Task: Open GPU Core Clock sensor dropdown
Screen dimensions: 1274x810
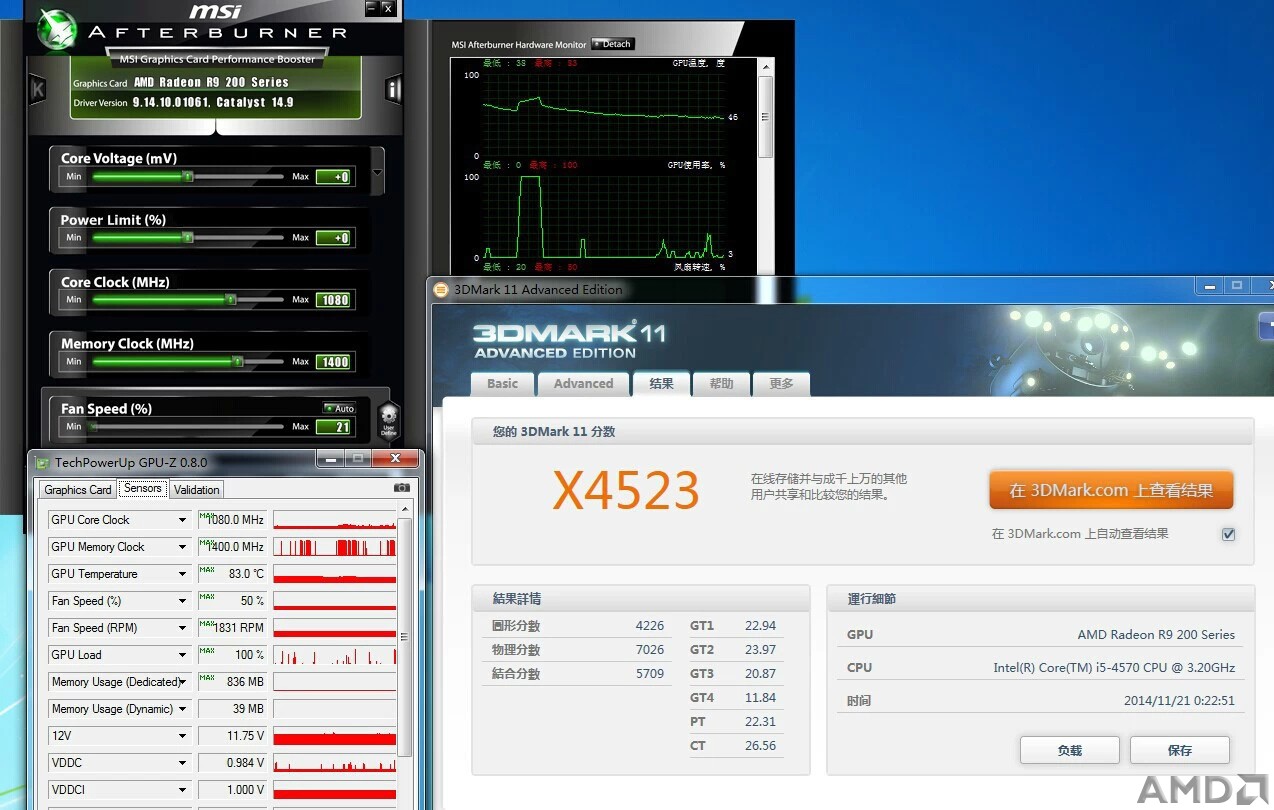Action: (183, 520)
